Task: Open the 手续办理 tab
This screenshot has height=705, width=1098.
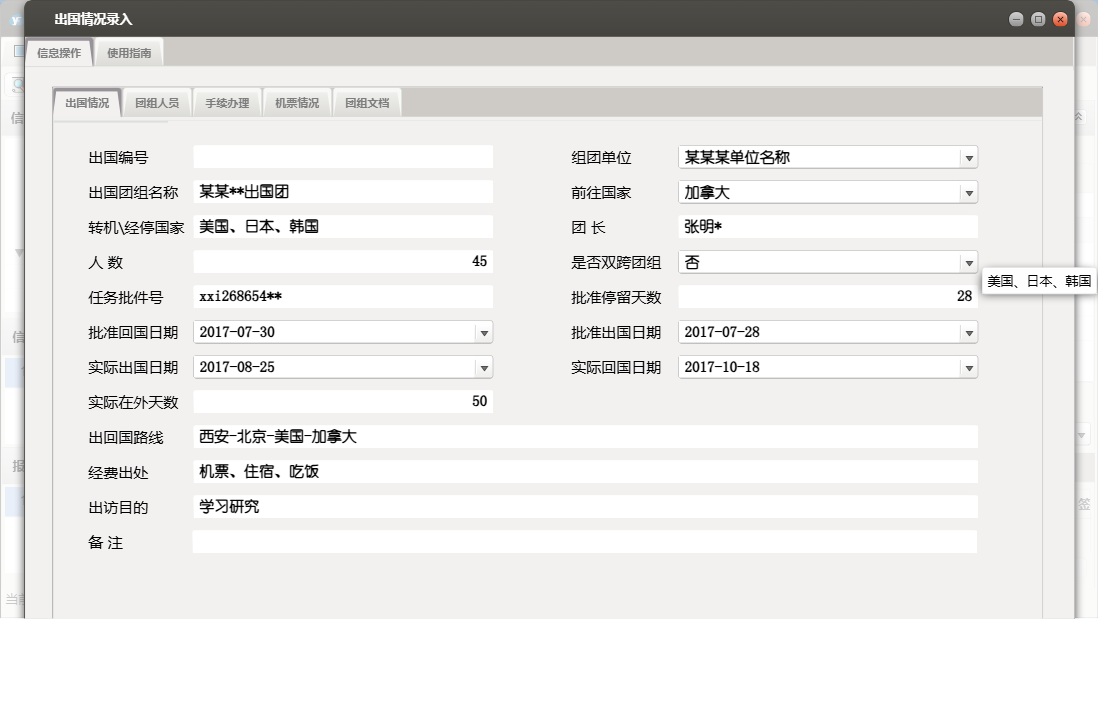Action: click(x=227, y=101)
